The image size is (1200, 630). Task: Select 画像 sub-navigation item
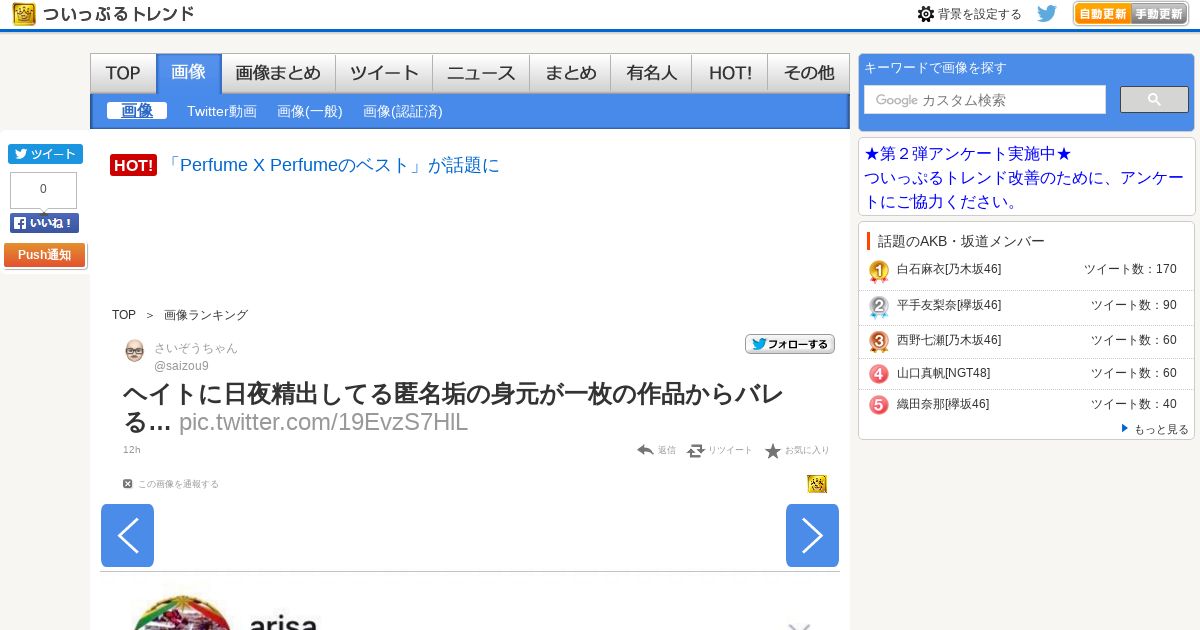pyautogui.click(x=137, y=111)
